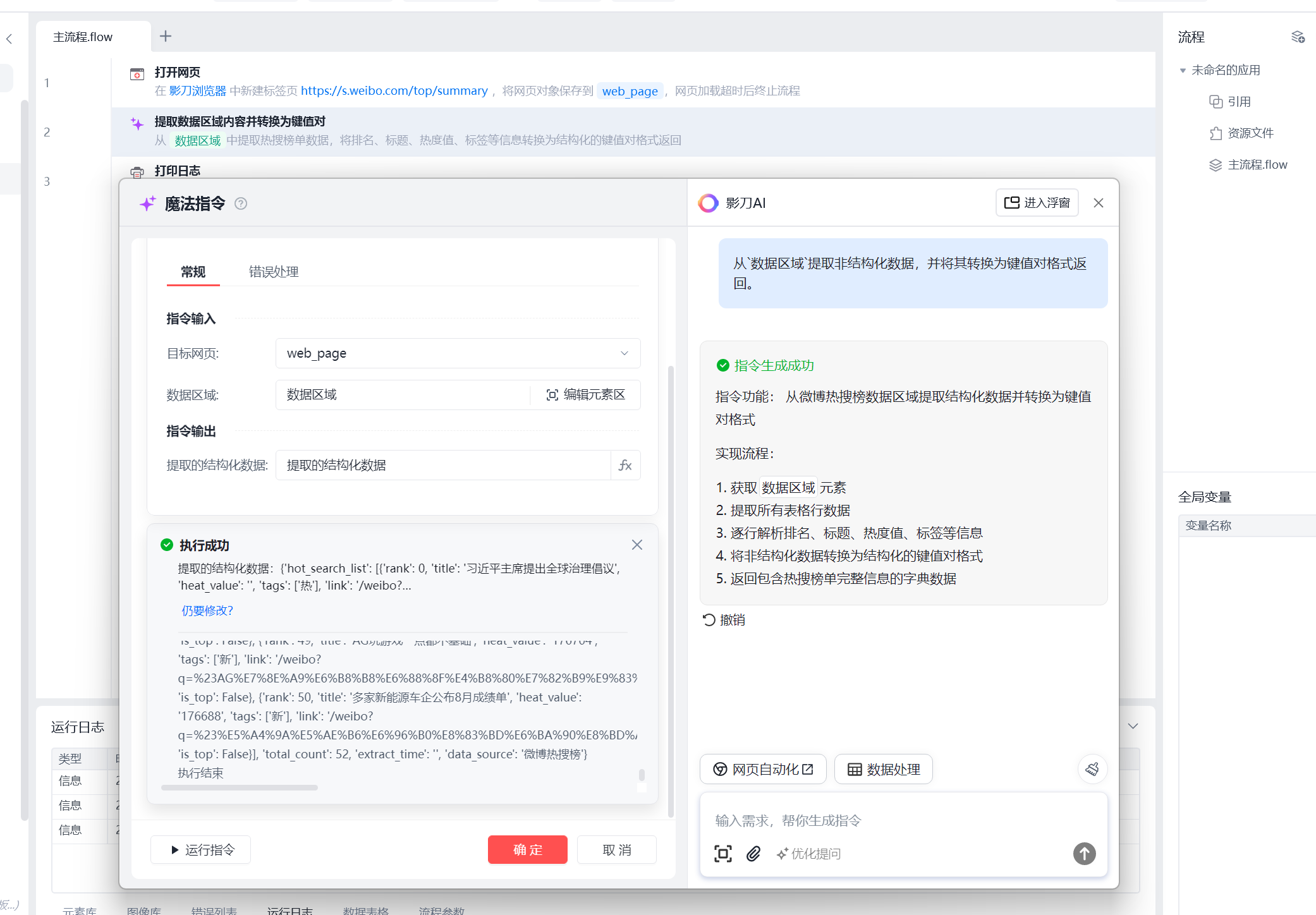The height and width of the screenshot is (915, 1316).
Task: Click the clear chat broom icon
Action: pyautogui.click(x=1092, y=769)
